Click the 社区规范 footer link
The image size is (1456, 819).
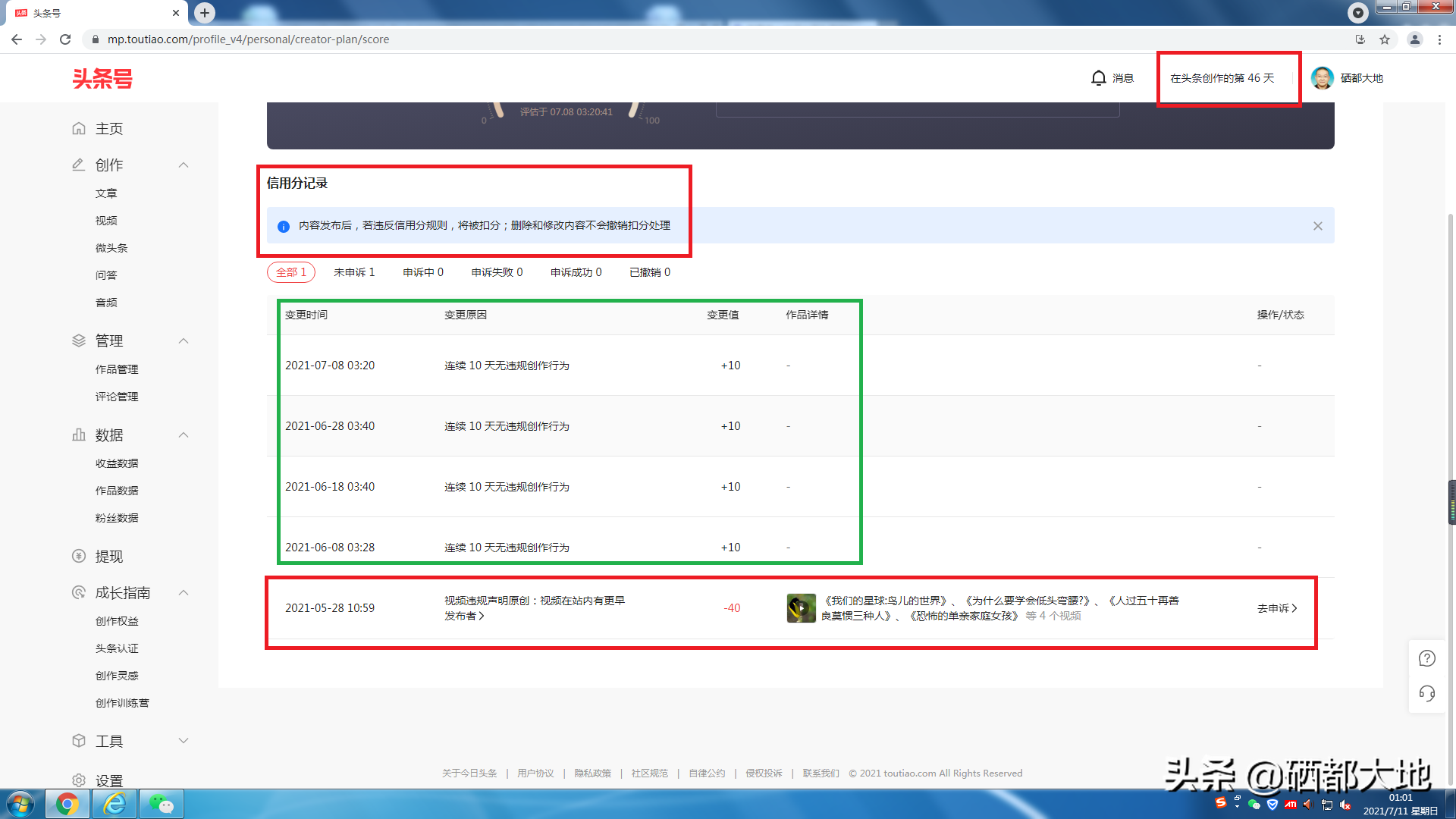tap(649, 773)
